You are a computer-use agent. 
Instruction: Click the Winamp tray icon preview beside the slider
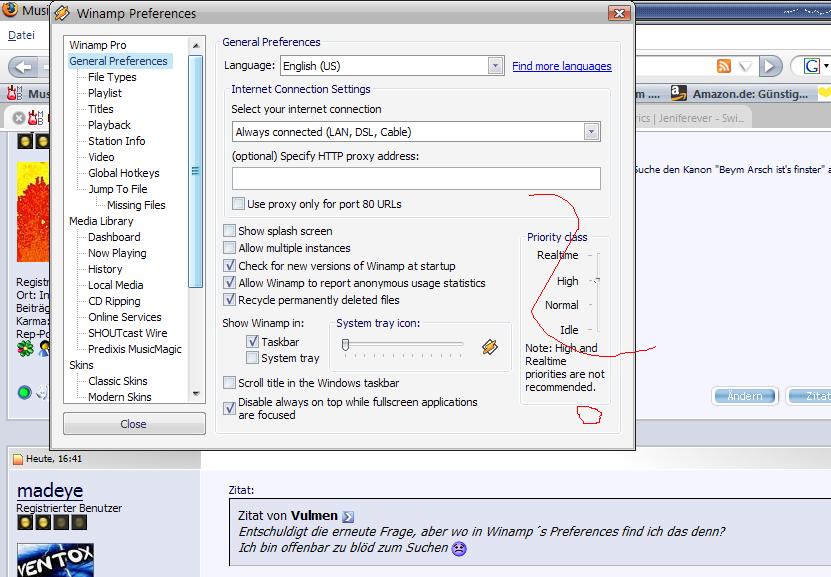pyautogui.click(x=490, y=347)
